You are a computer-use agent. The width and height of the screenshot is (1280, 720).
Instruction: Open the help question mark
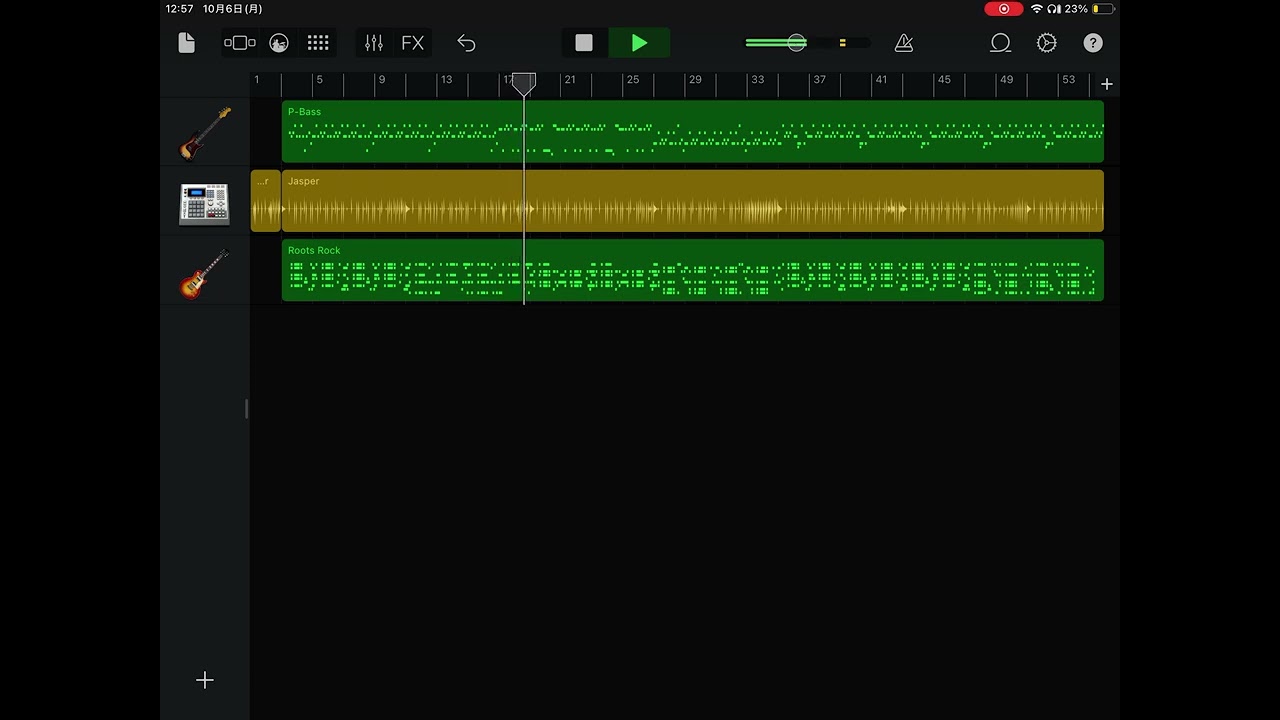pyautogui.click(x=1093, y=43)
